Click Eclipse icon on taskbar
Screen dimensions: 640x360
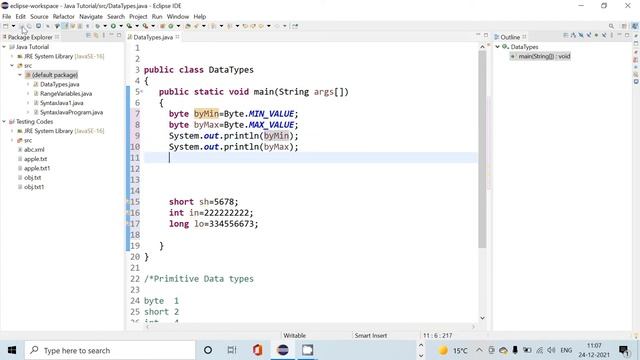pyautogui.click(x=282, y=350)
